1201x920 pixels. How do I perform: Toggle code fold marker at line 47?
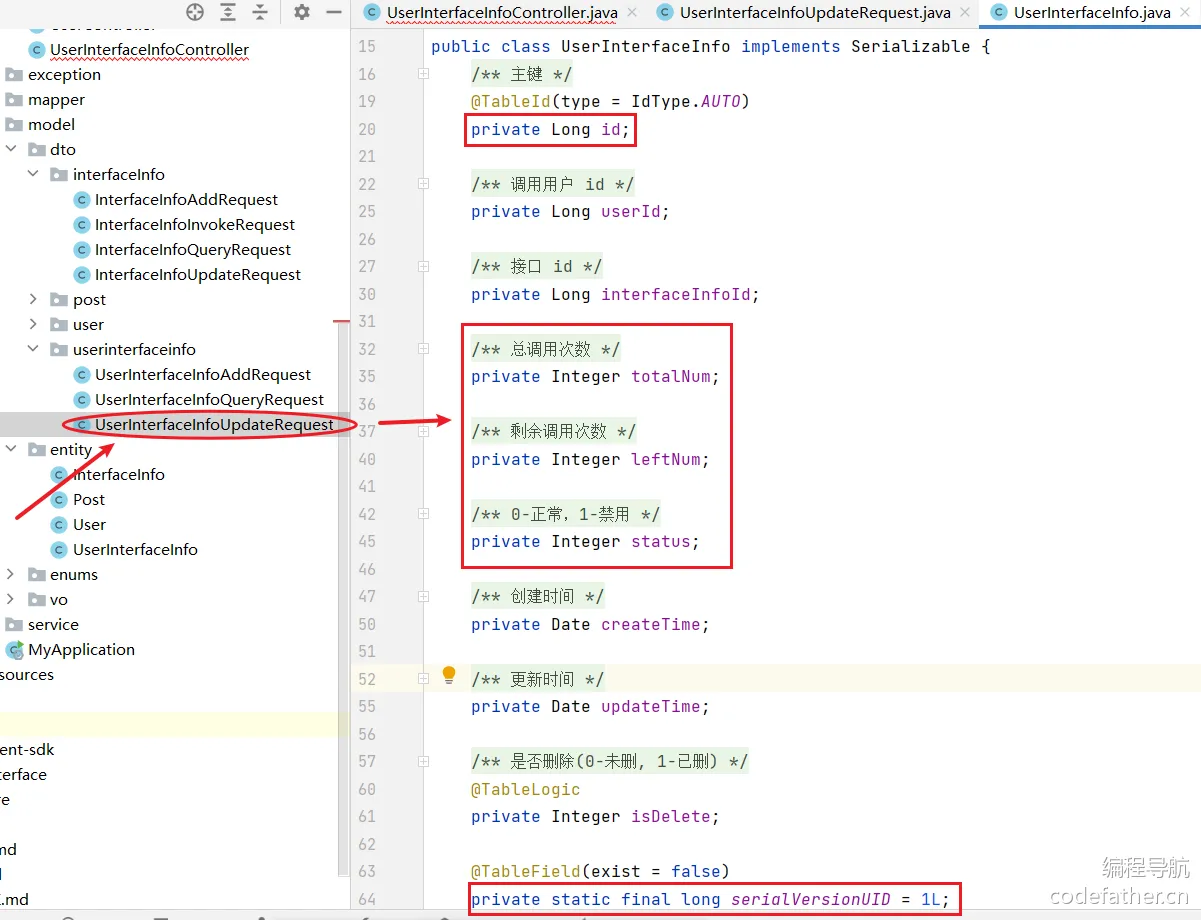(424, 596)
